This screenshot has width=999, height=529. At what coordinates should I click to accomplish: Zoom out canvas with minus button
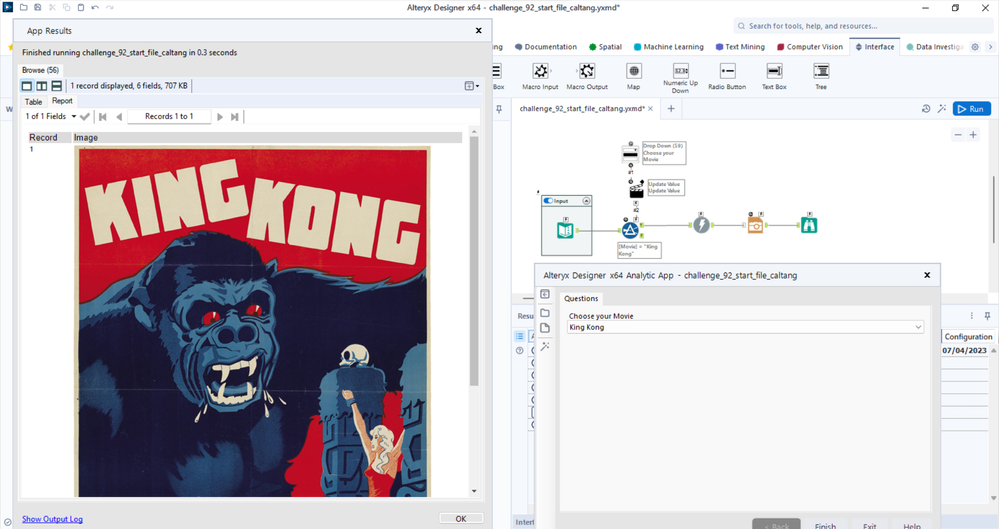click(958, 134)
